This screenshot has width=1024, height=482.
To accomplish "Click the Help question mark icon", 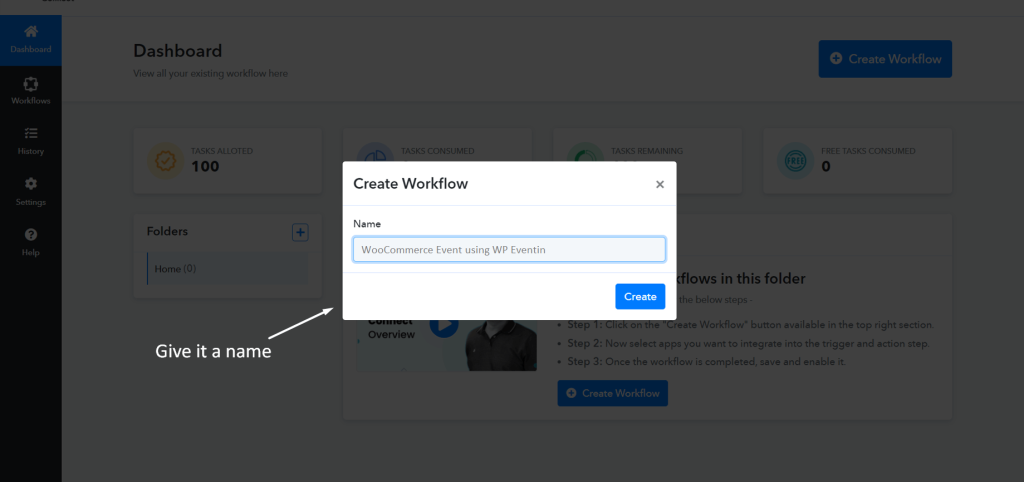I will point(31,234).
